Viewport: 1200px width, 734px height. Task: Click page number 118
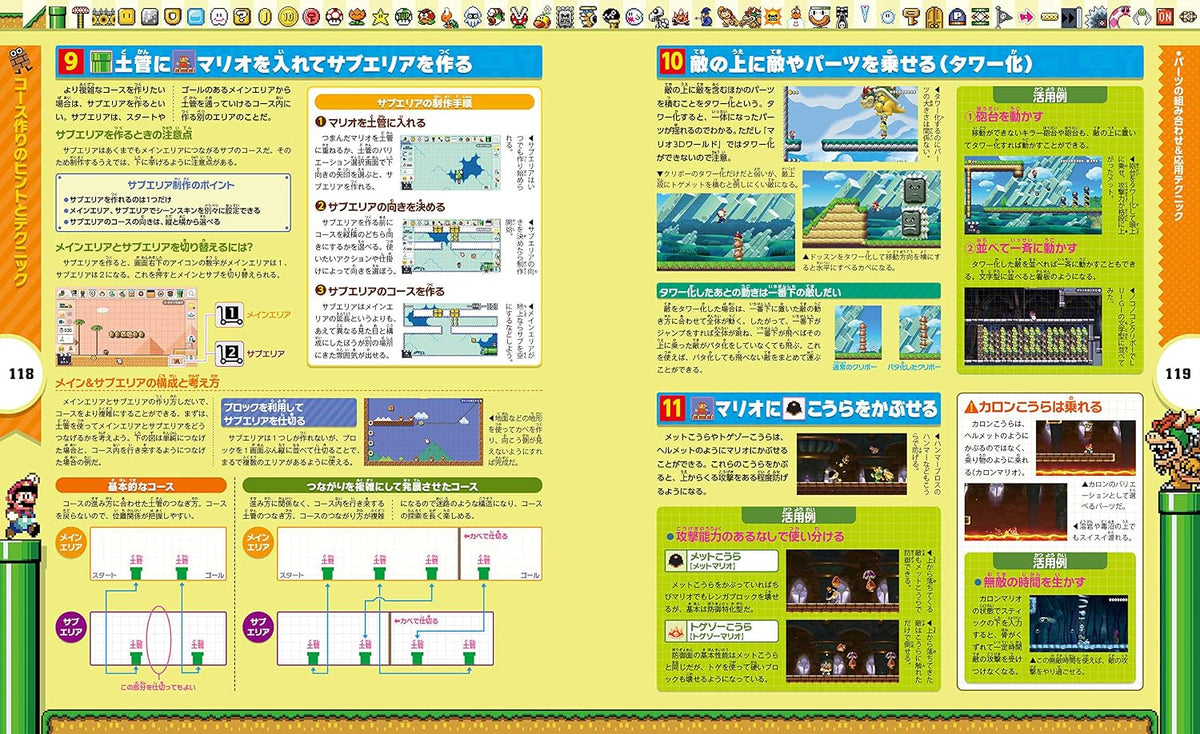(21, 374)
